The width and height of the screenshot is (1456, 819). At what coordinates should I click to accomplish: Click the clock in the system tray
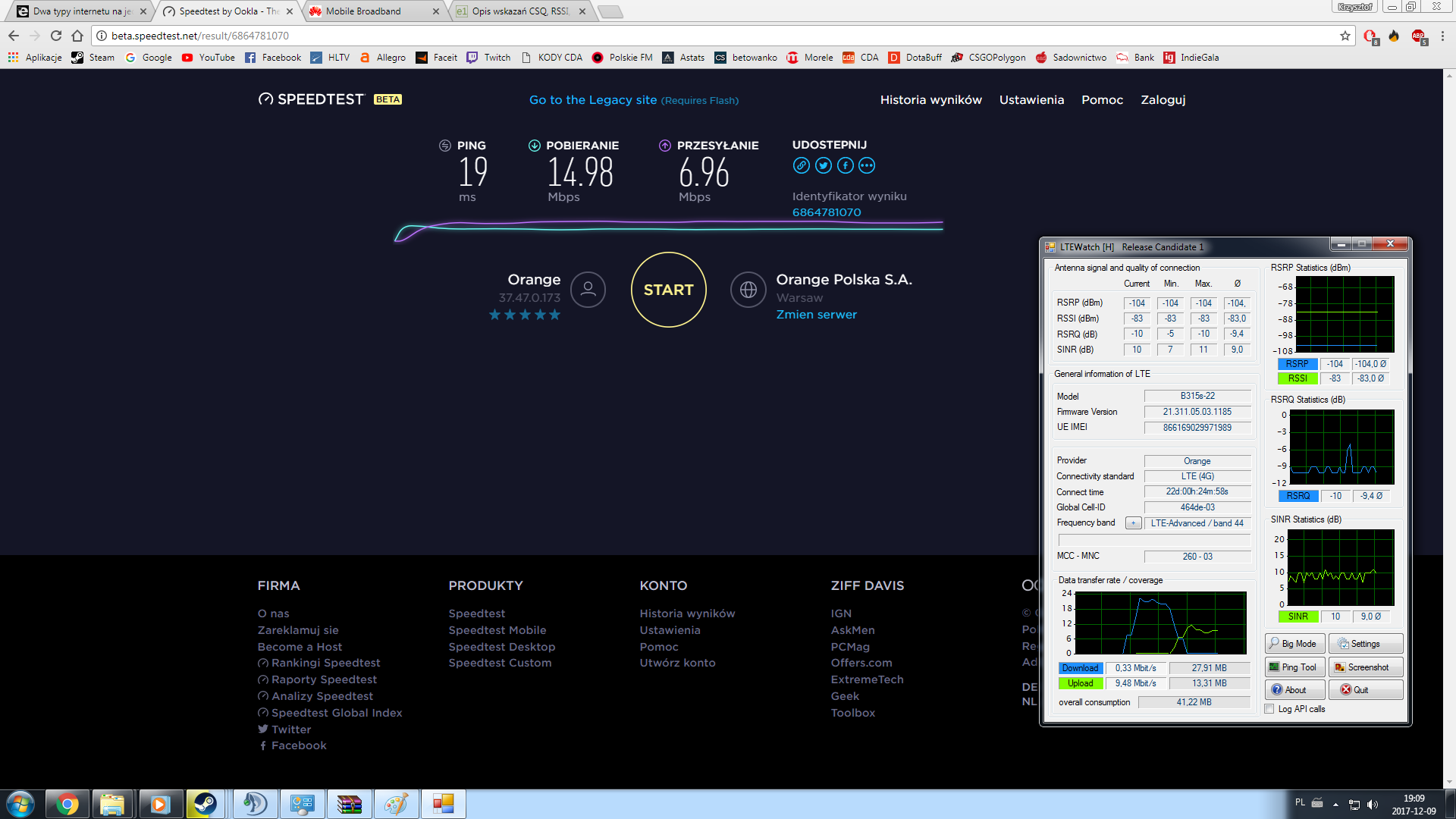[1414, 805]
